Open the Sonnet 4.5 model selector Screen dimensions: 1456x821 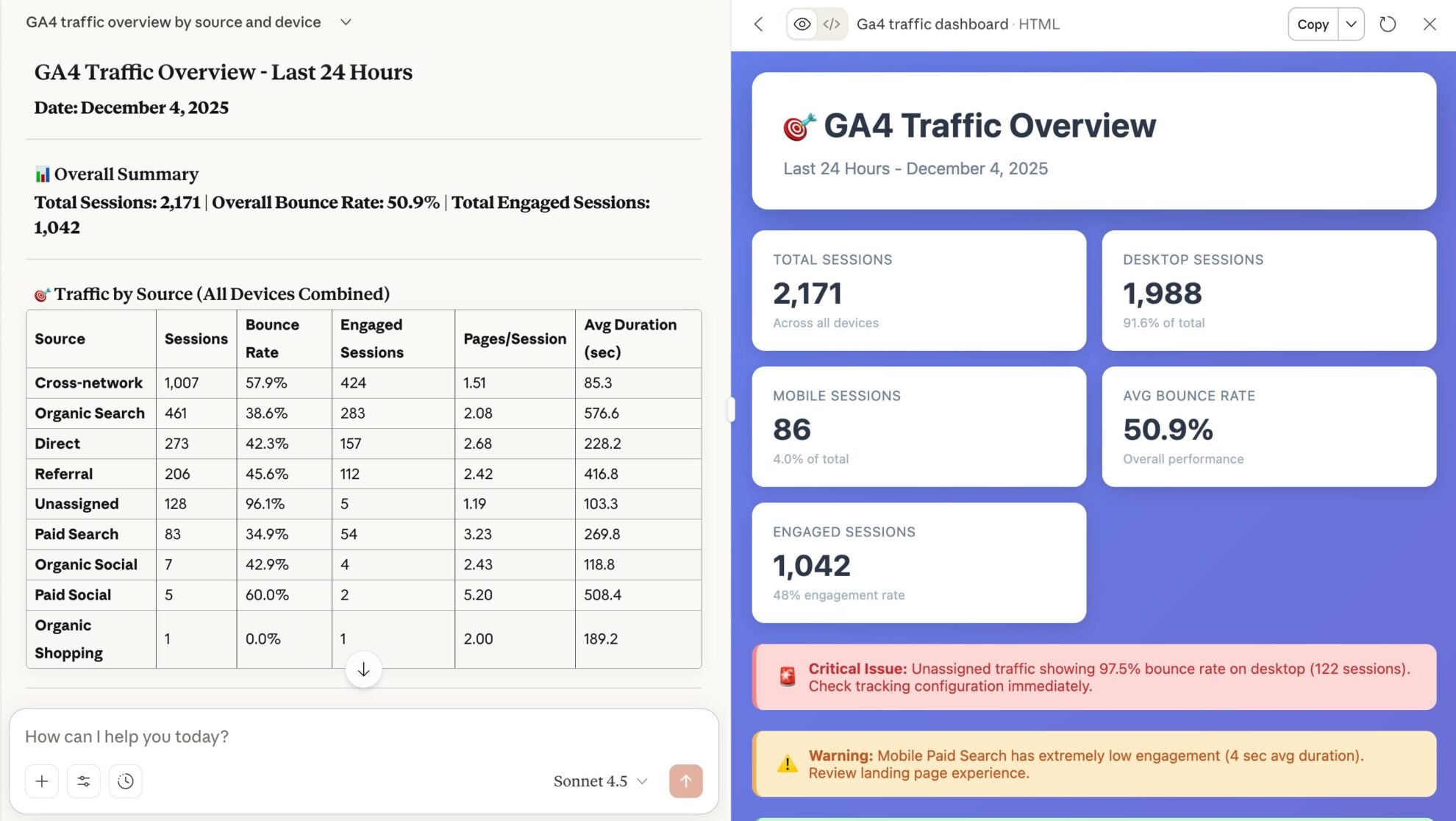coord(599,781)
